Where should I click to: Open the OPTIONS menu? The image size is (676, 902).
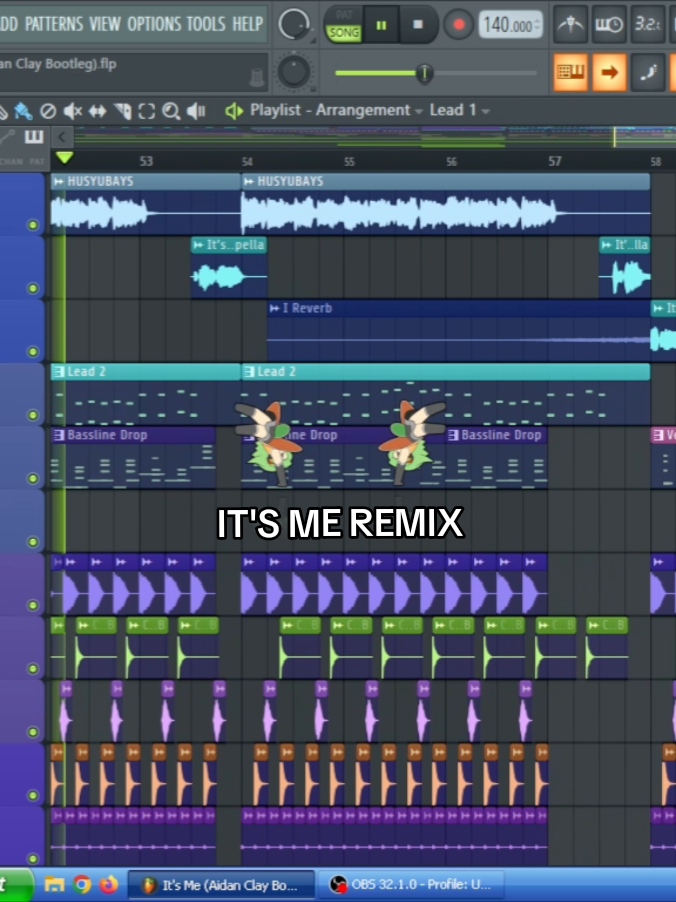coord(153,24)
